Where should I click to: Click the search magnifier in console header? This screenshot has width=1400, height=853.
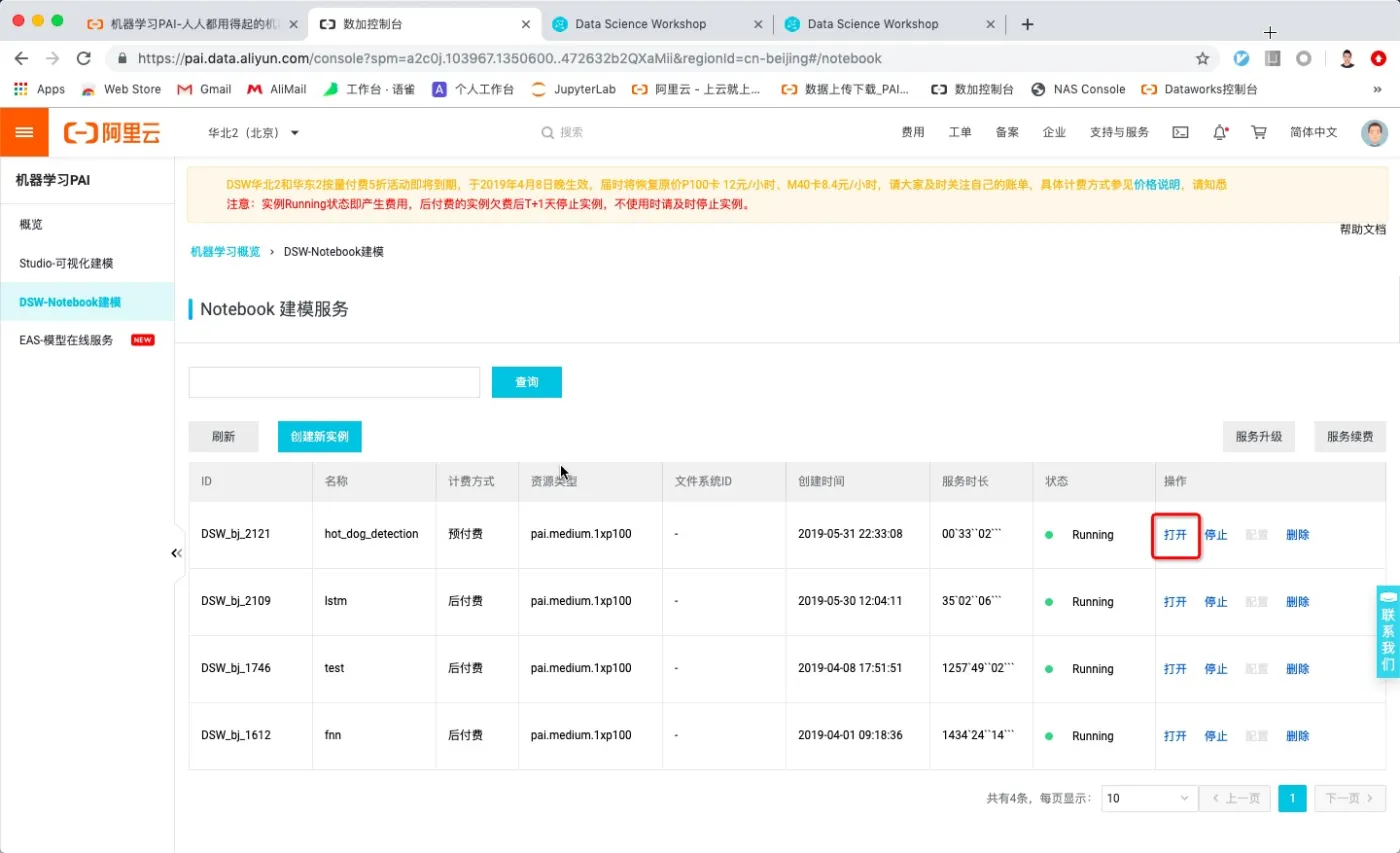pyautogui.click(x=547, y=132)
